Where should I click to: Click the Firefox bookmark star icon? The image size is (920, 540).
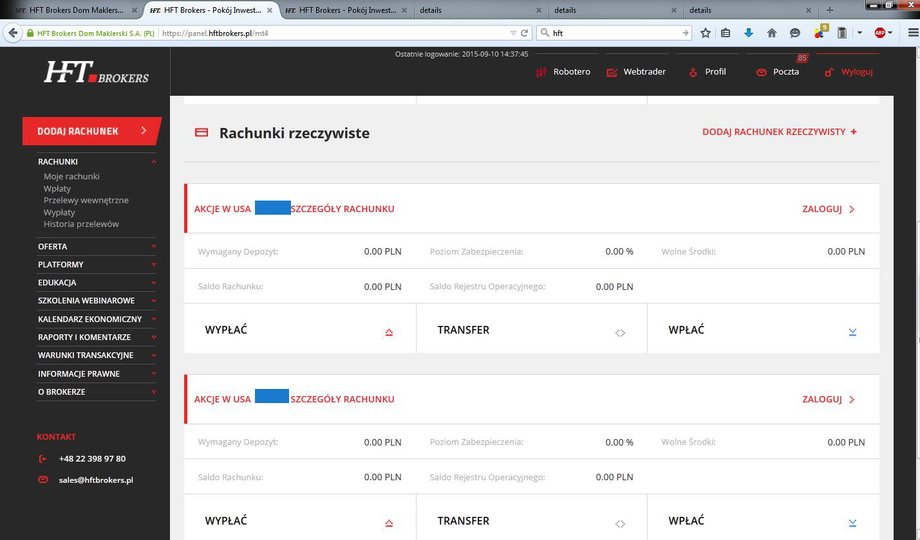click(705, 33)
